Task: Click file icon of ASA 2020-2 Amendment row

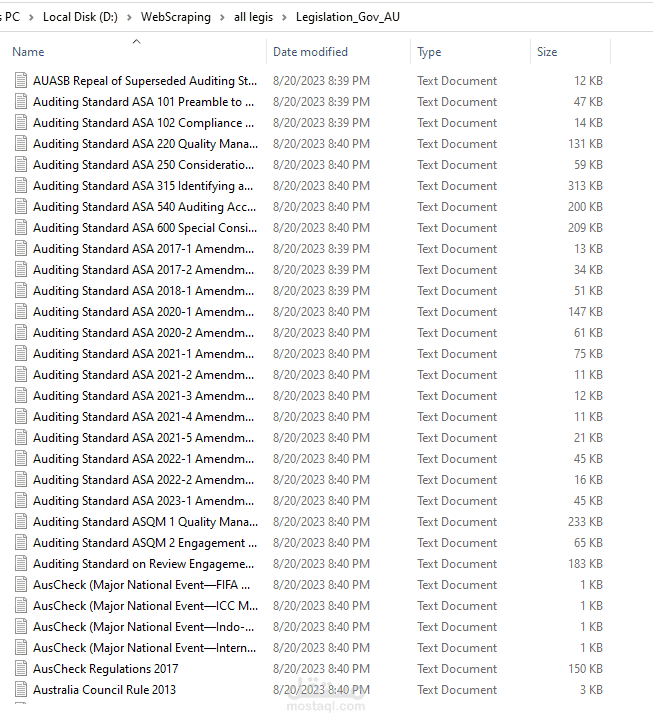Action: [21, 333]
